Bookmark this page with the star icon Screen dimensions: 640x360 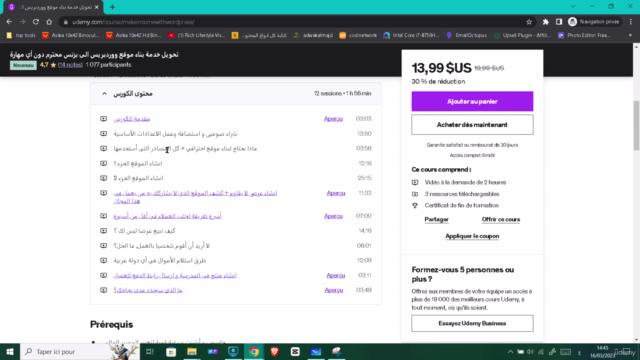(x=529, y=22)
